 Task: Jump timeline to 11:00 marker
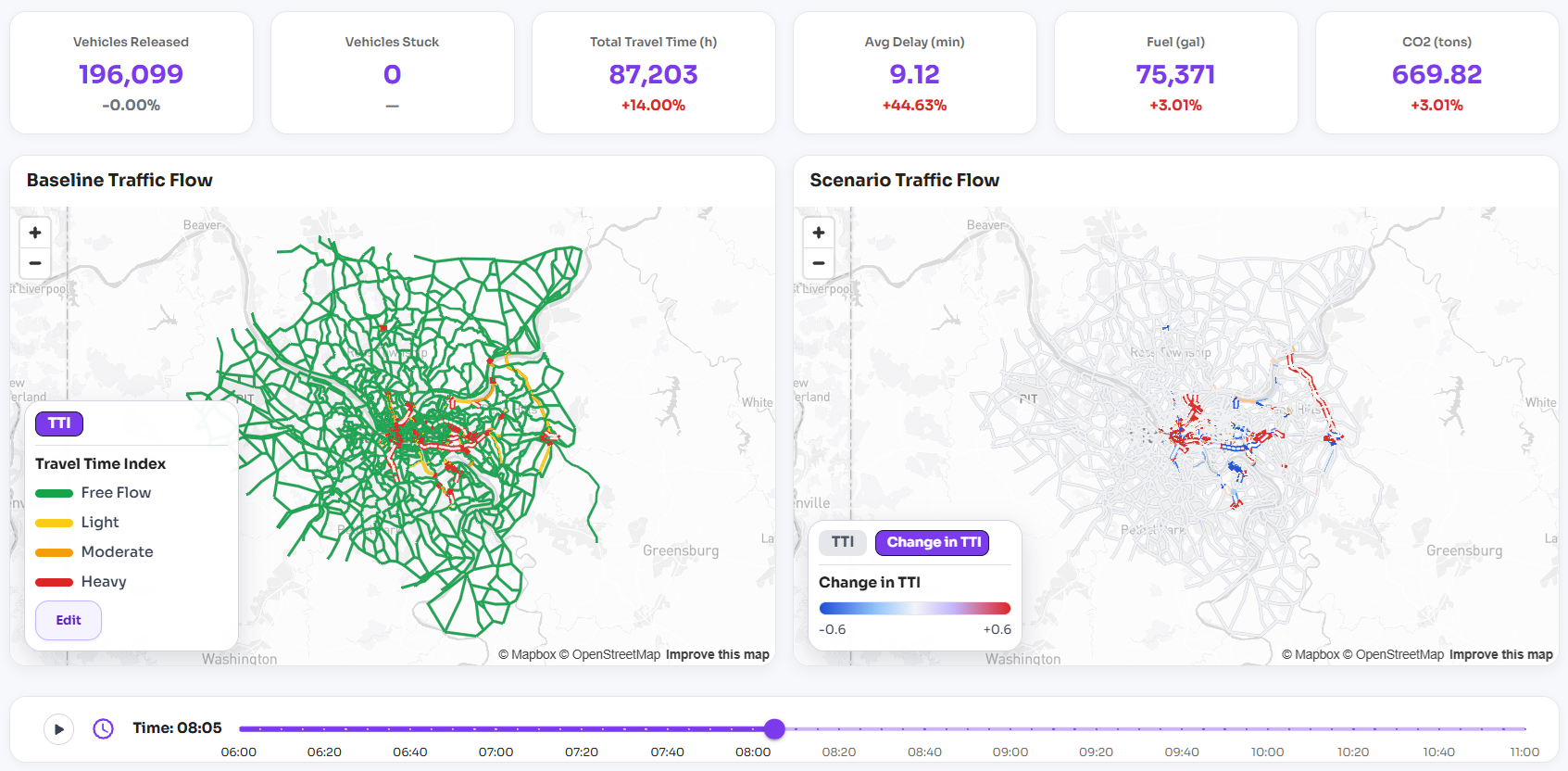click(1524, 752)
